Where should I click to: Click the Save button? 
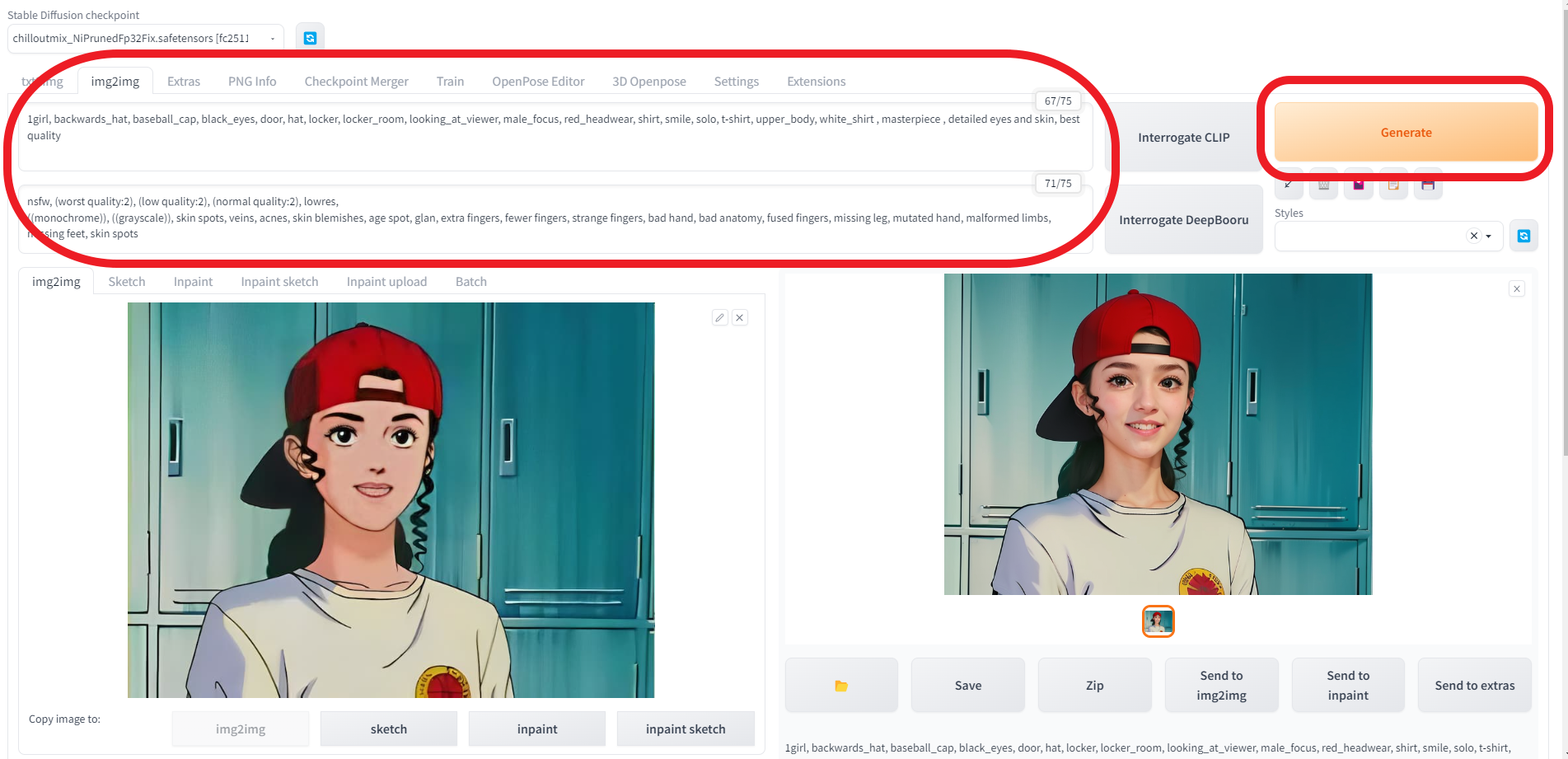tap(968, 685)
